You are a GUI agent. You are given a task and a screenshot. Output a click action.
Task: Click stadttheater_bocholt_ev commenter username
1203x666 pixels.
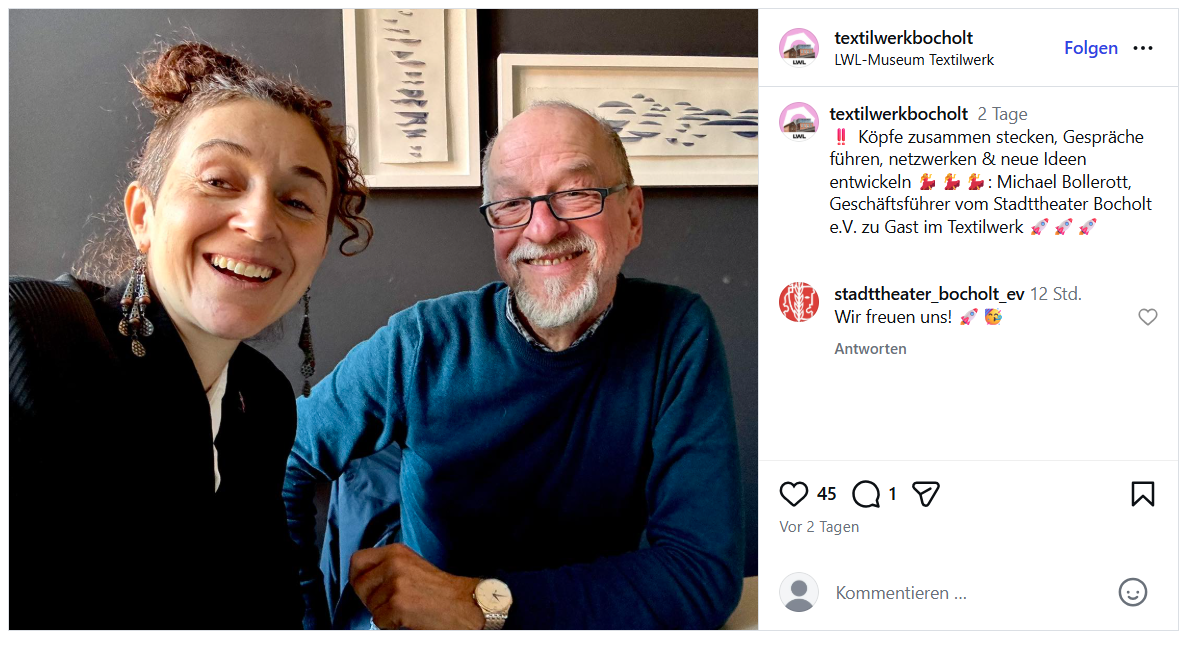pyautogui.click(x=930, y=294)
